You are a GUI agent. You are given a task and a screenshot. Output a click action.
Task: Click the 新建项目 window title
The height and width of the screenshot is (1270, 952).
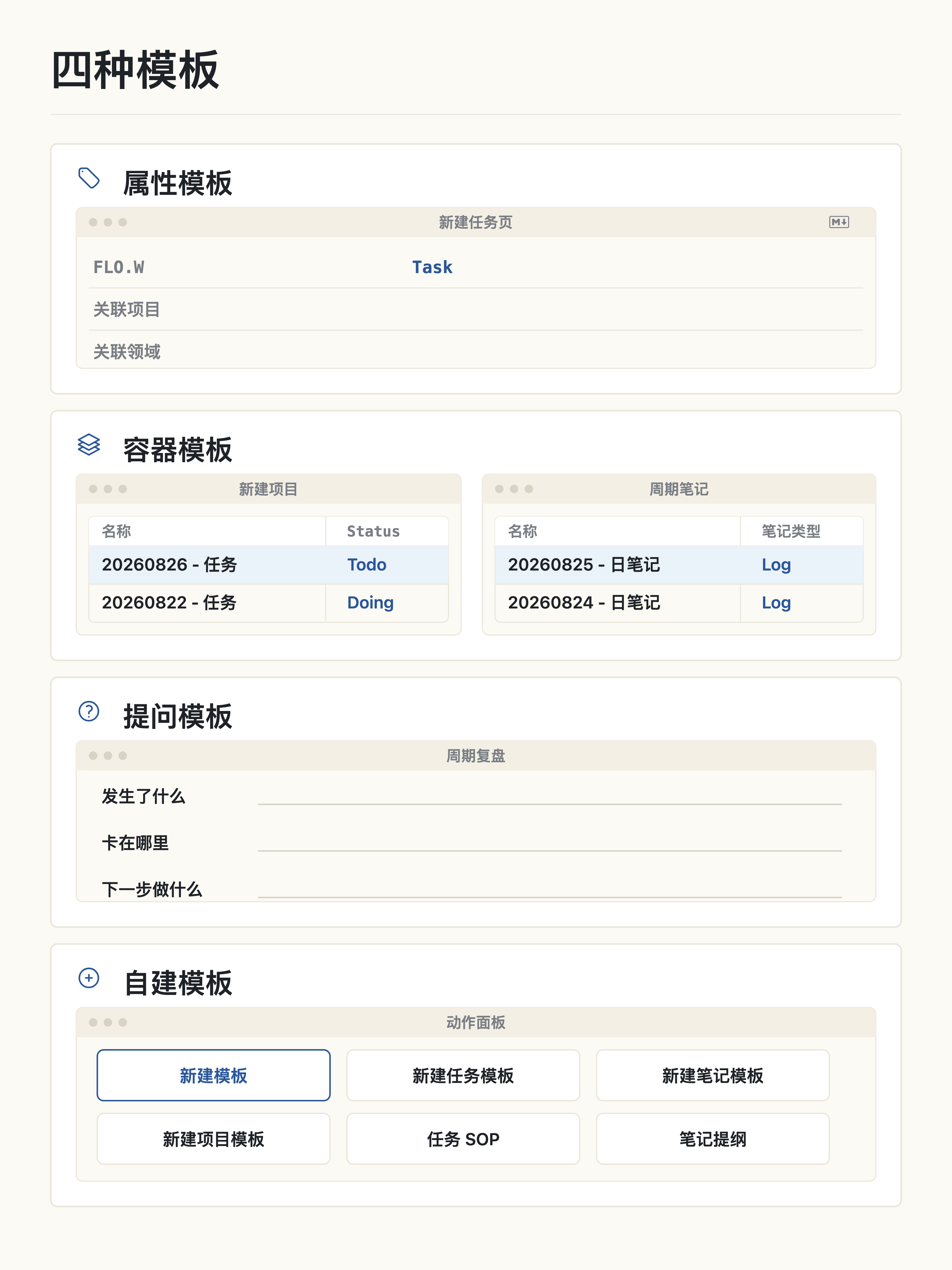(268, 489)
